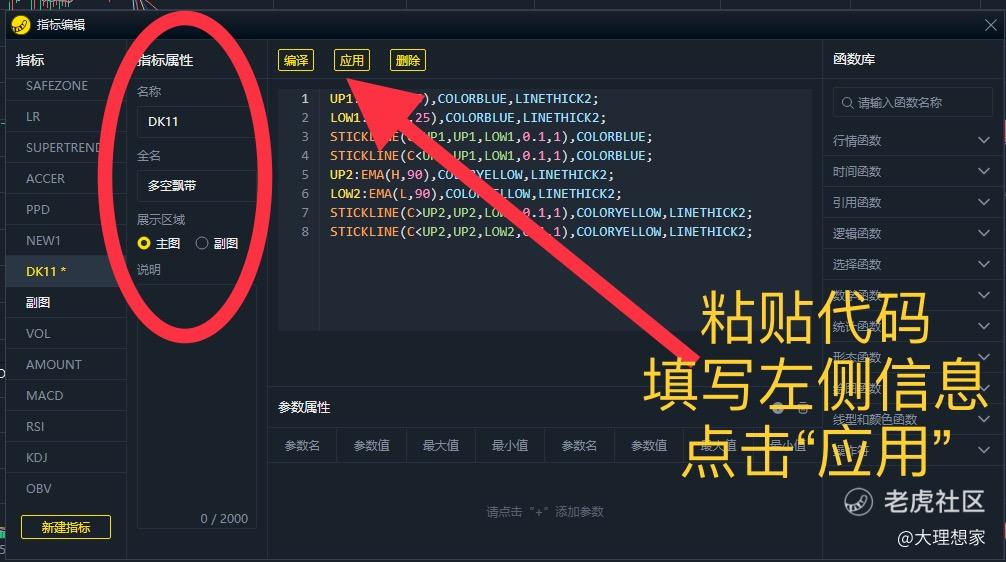
Task: Select SUPERTREND indicator in list
Action: pos(64,148)
